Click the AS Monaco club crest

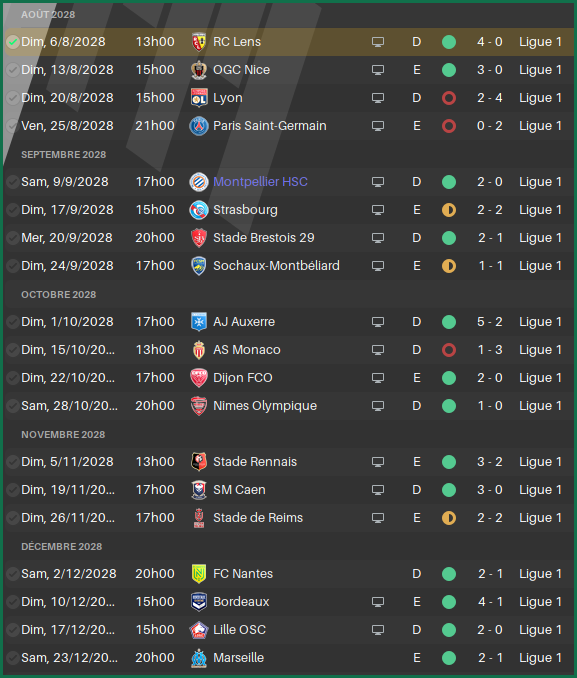(199, 350)
